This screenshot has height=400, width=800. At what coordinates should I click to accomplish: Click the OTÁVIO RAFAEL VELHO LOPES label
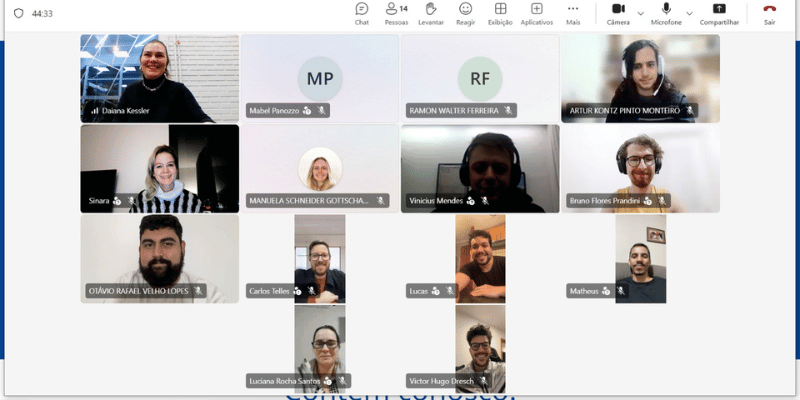click(138, 291)
